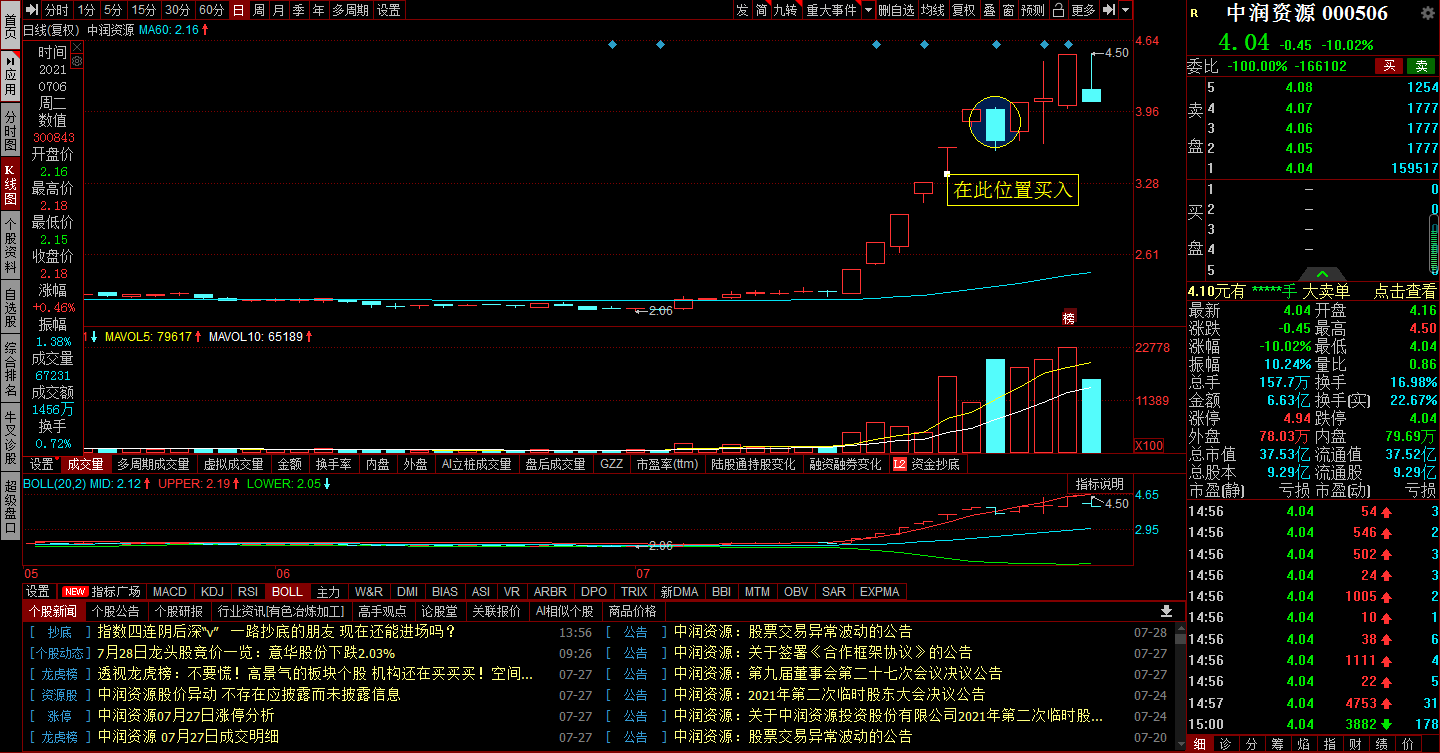Click the R margin-trading badge icon

click(1194, 13)
